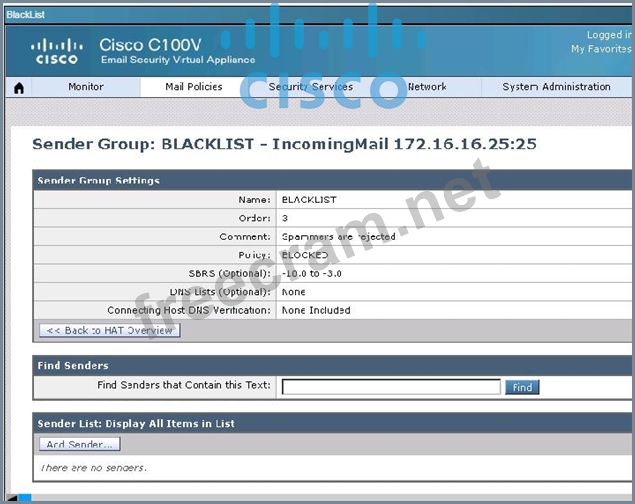Viewport: 635px width, 504px height.
Task: Open the Monitor menu
Action: 86,87
